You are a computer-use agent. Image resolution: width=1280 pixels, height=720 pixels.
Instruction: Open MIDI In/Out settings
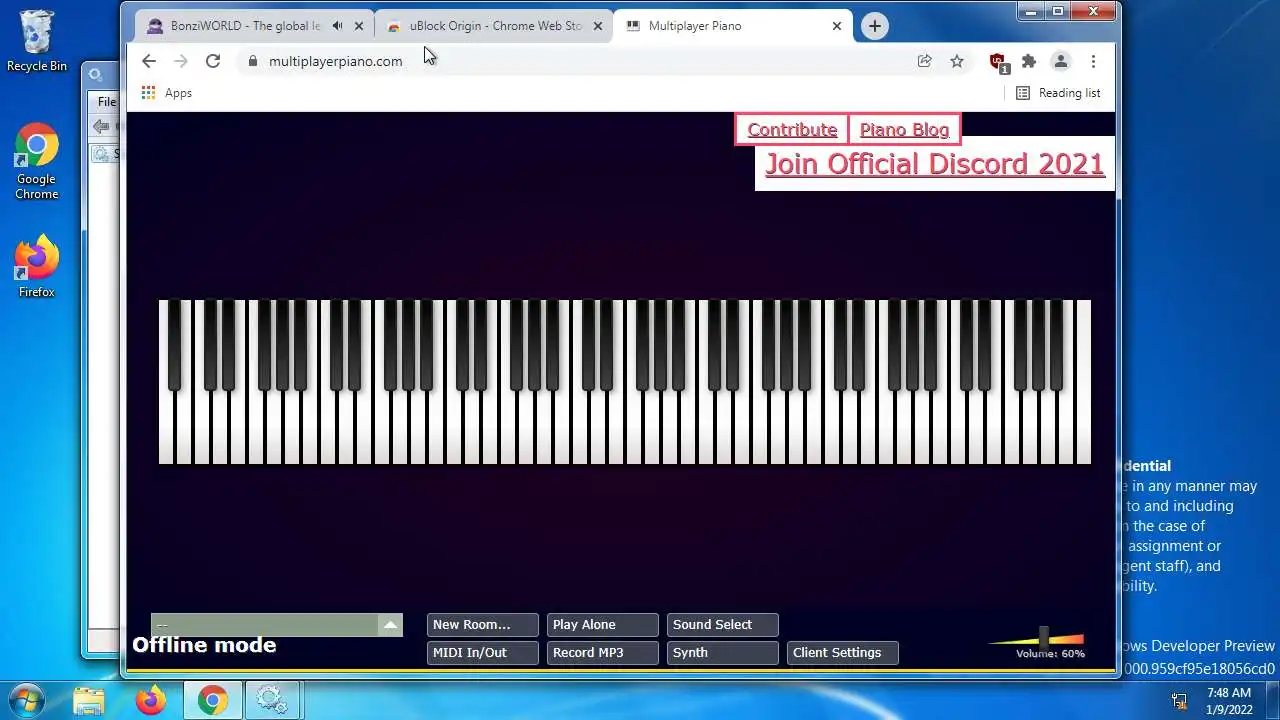[483, 653]
